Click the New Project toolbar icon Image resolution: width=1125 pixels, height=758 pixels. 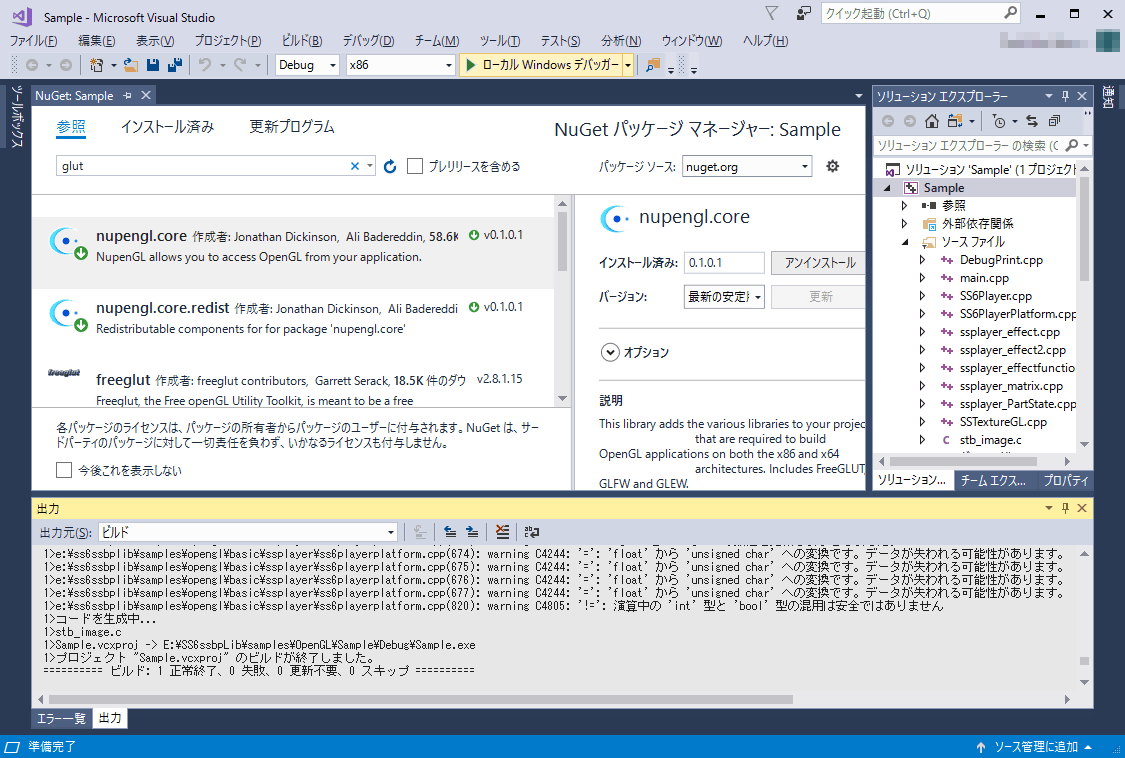(96, 65)
